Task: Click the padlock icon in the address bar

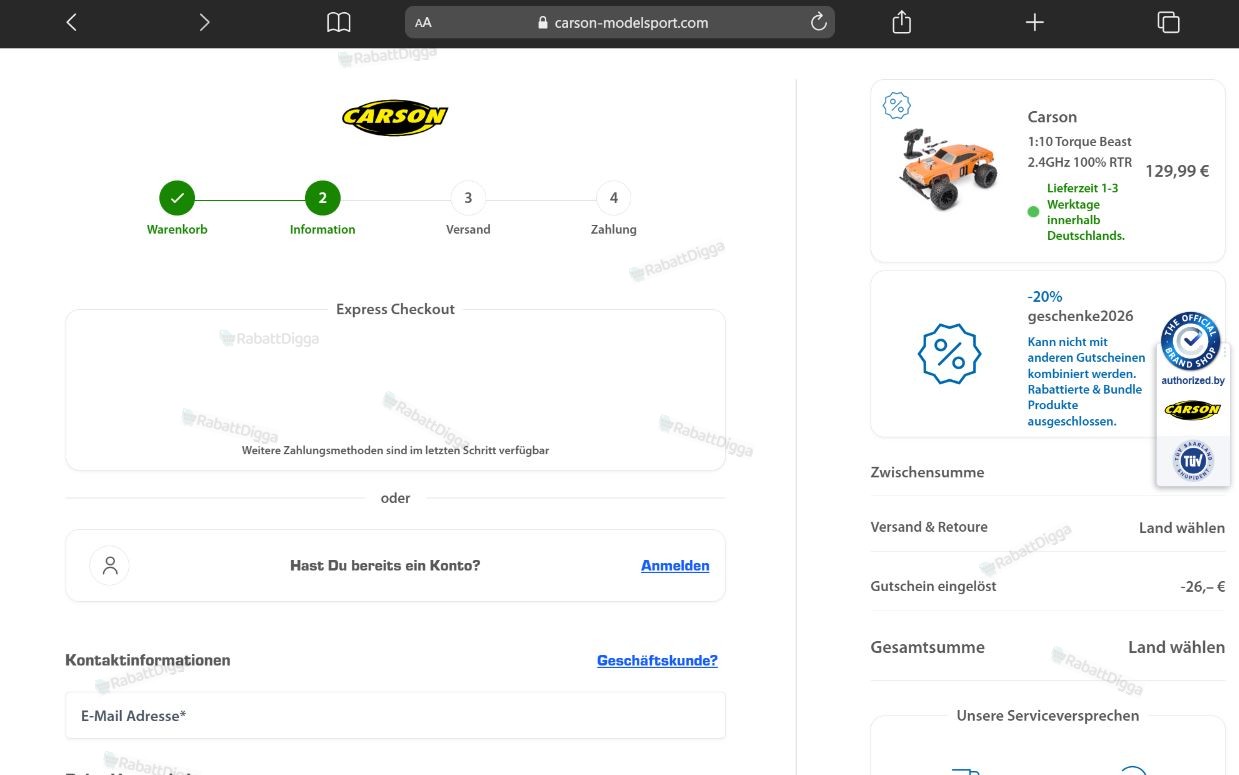Action: [543, 23]
